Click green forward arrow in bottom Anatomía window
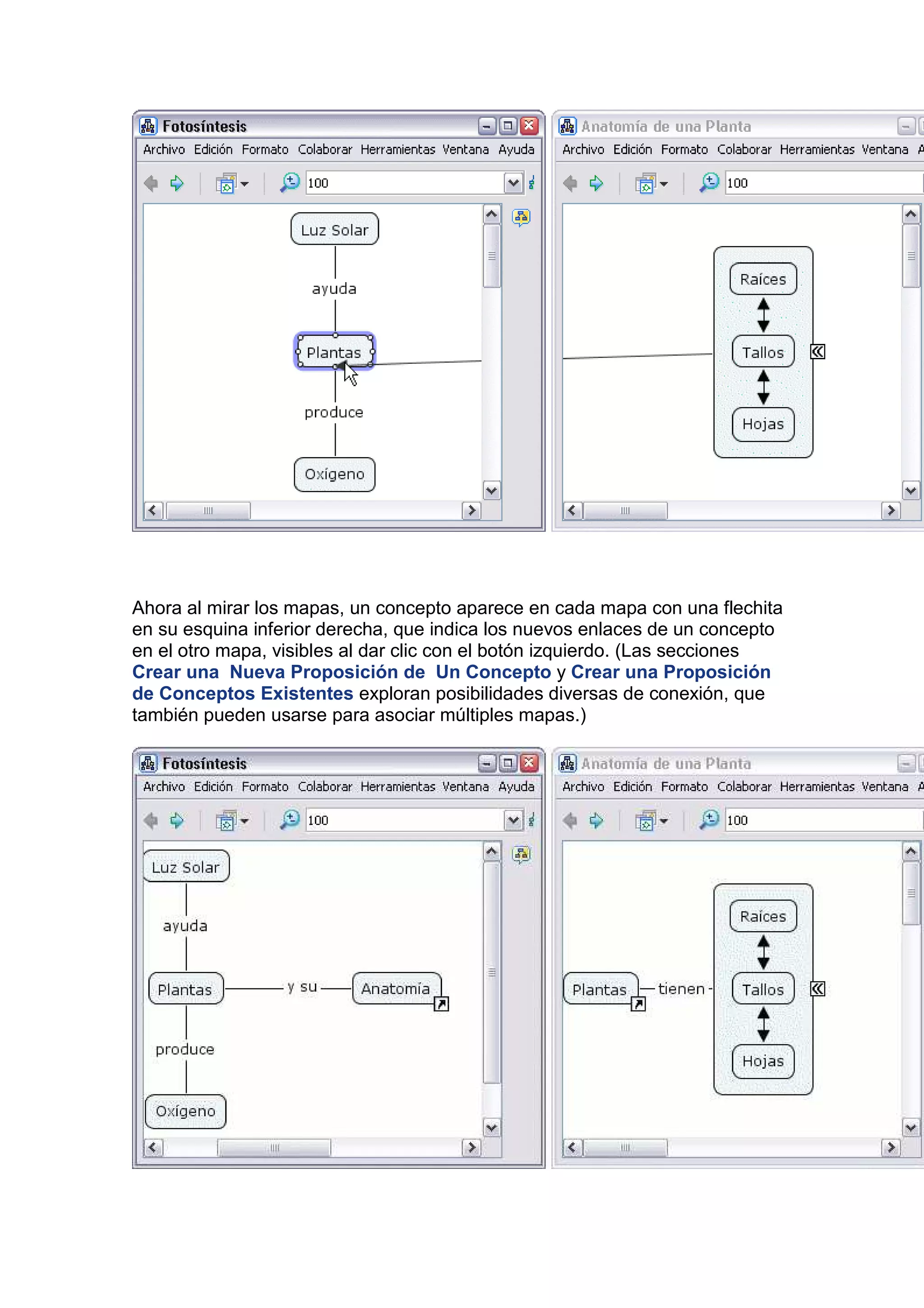The image size is (924, 1308). [596, 821]
